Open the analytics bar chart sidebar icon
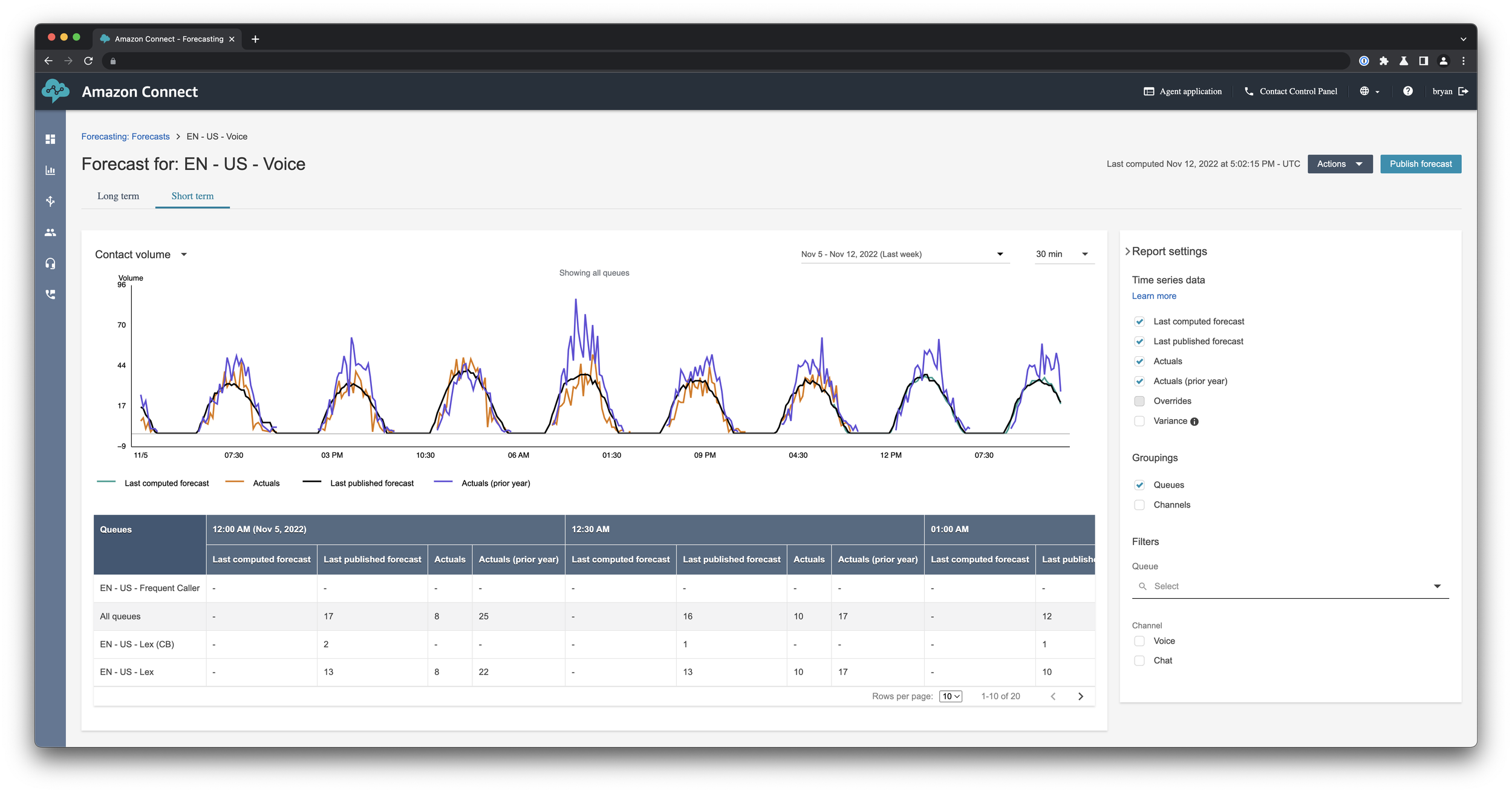Screen dimensions: 1512x793 [50, 171]
